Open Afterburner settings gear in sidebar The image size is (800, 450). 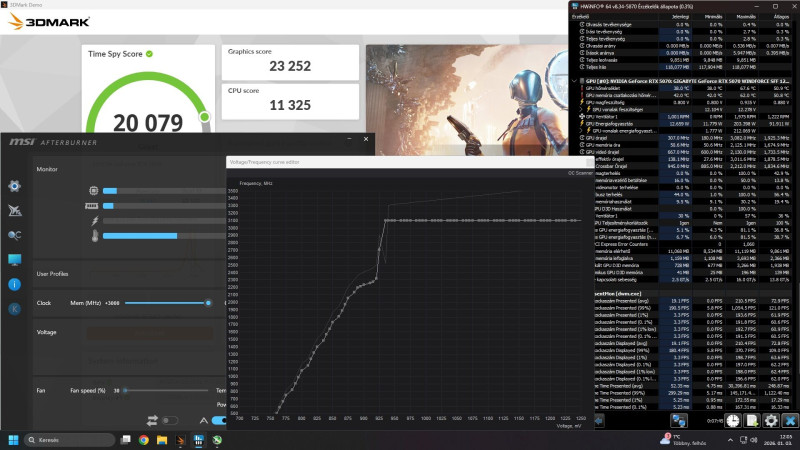pos(14,186)
